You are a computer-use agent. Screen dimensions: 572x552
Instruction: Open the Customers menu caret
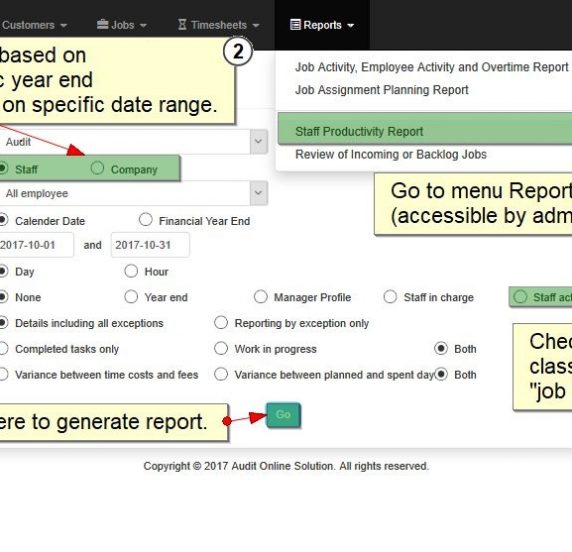(x=63, y=25)
